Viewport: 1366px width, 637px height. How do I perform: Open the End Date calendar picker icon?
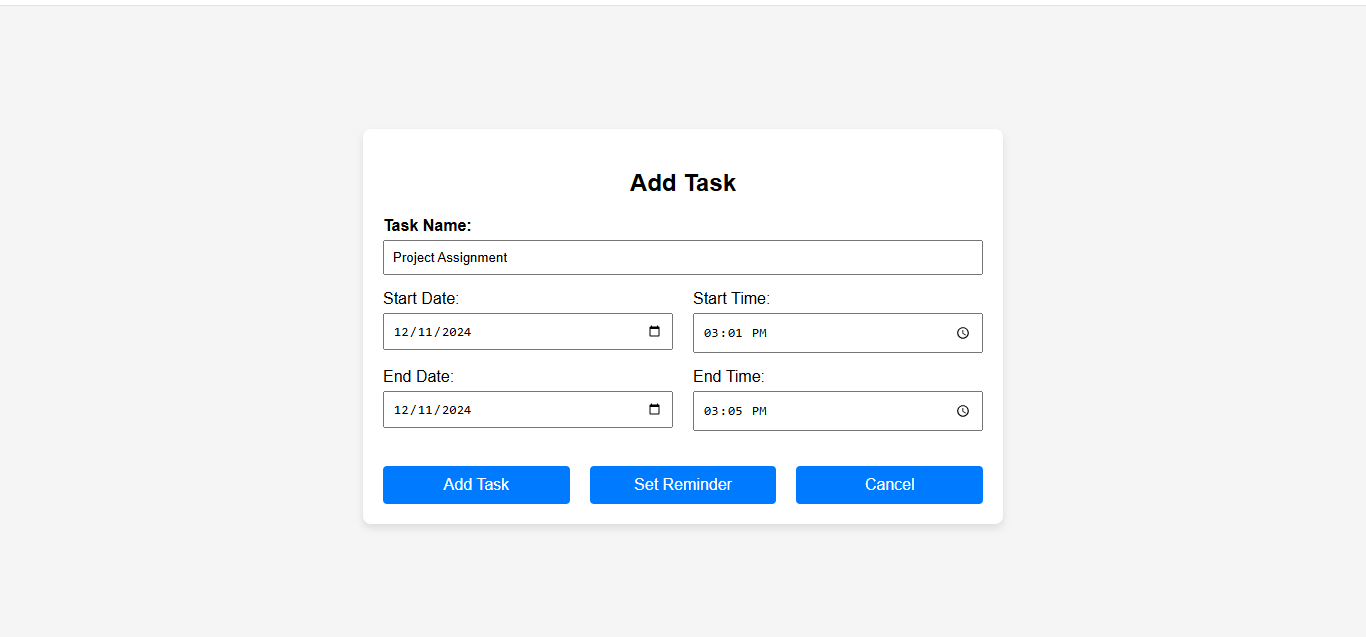655,410
